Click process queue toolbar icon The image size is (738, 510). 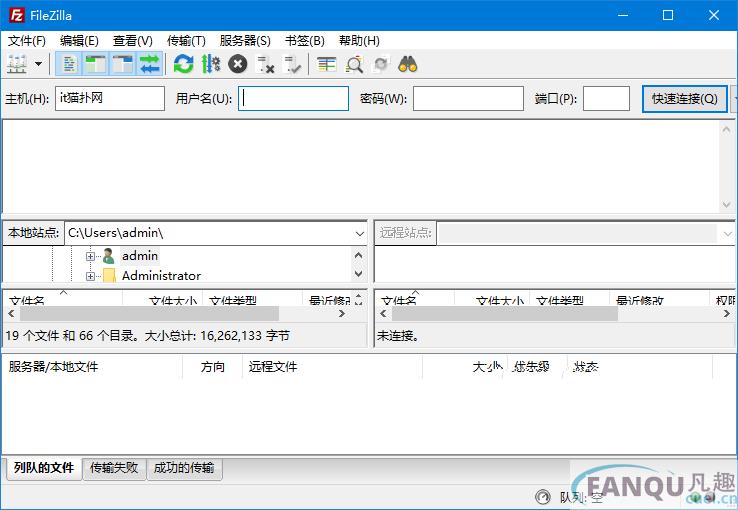click(x=210, y=64)
